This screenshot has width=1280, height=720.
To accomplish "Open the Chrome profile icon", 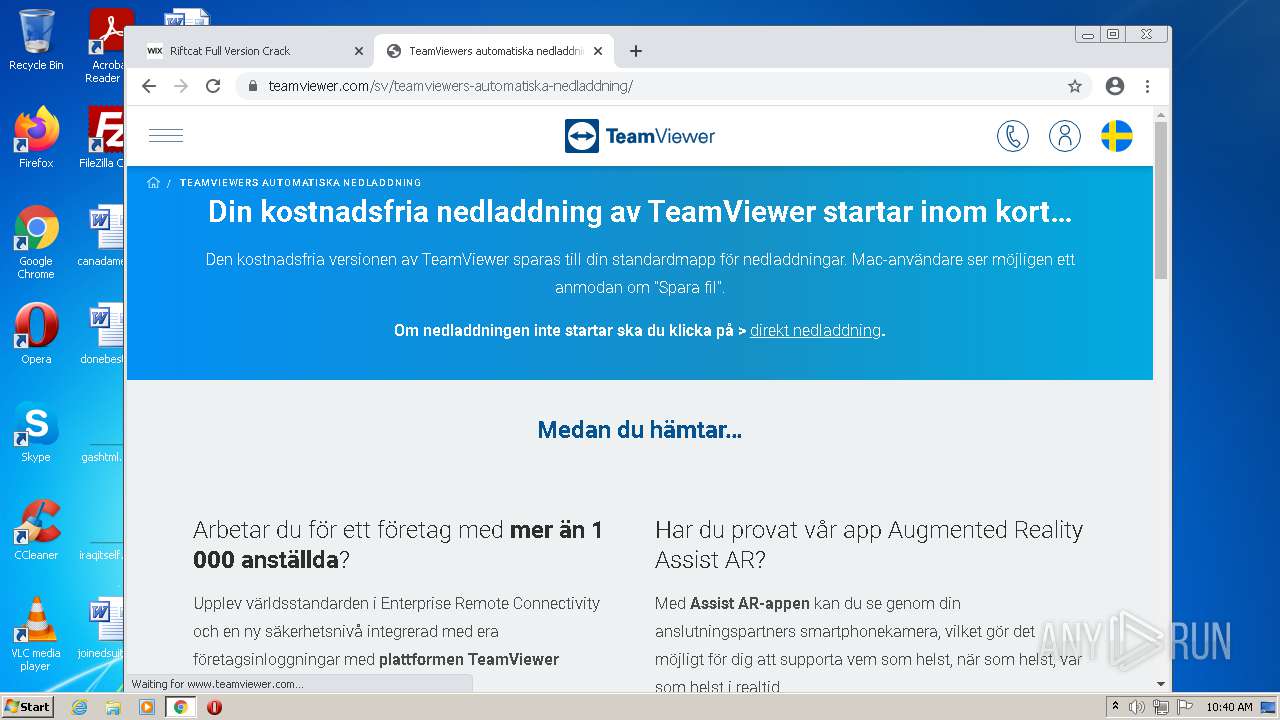I will click(x=1115, y=86).
